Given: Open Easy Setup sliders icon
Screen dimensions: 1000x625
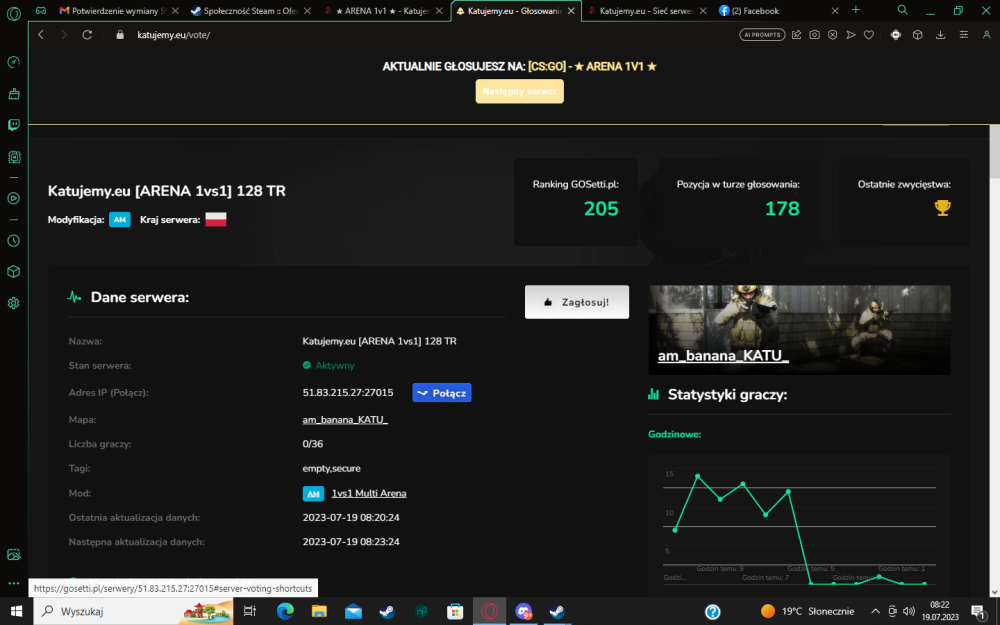Looking at the screenshot, I should point(964,34).
